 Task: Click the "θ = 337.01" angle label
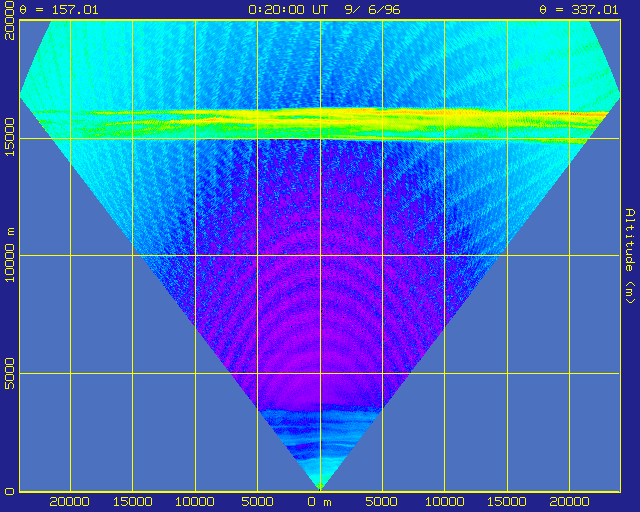tap(579, 10)
